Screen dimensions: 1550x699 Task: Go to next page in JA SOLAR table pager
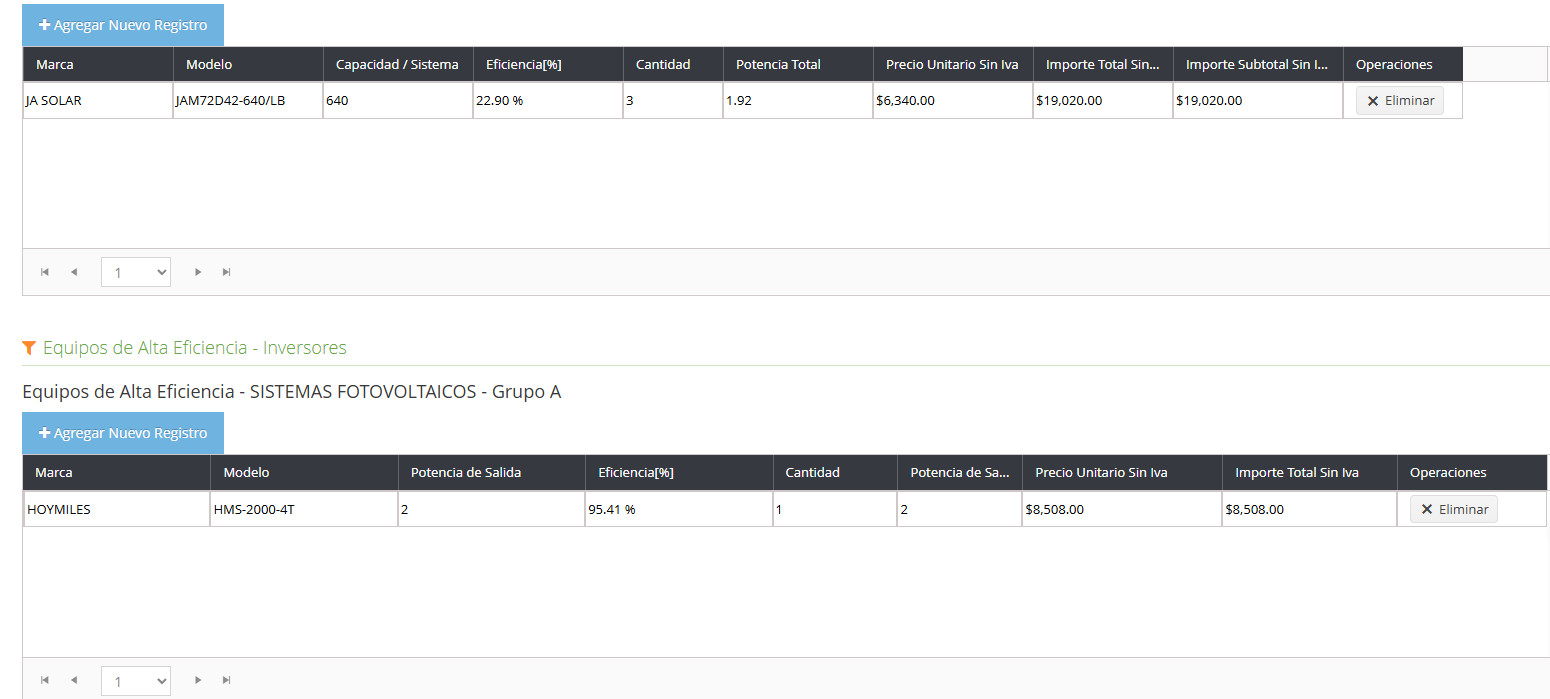198,272
